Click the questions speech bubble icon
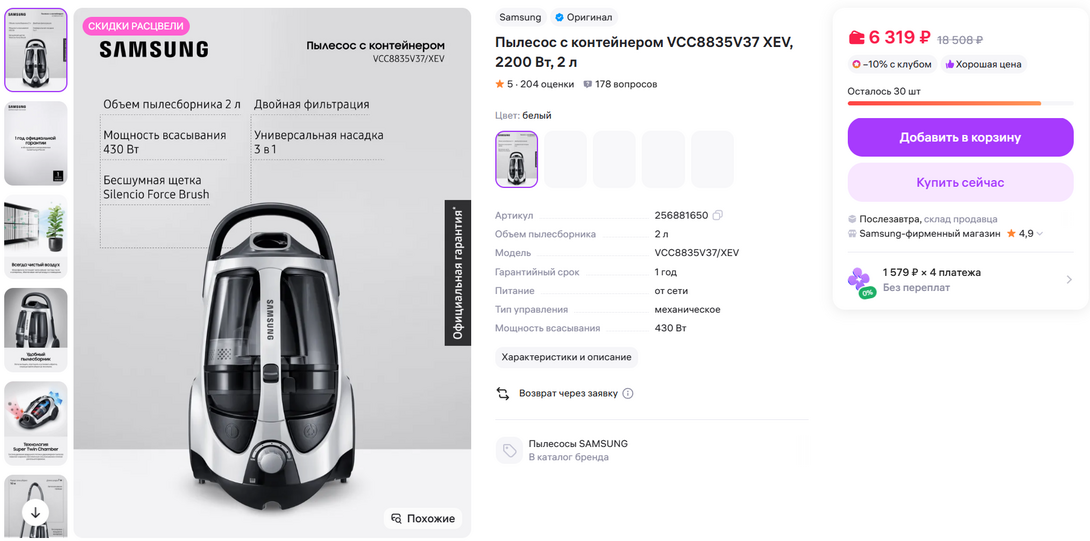This screenshot has width=1090, height=541. click(x=588, y=84)
